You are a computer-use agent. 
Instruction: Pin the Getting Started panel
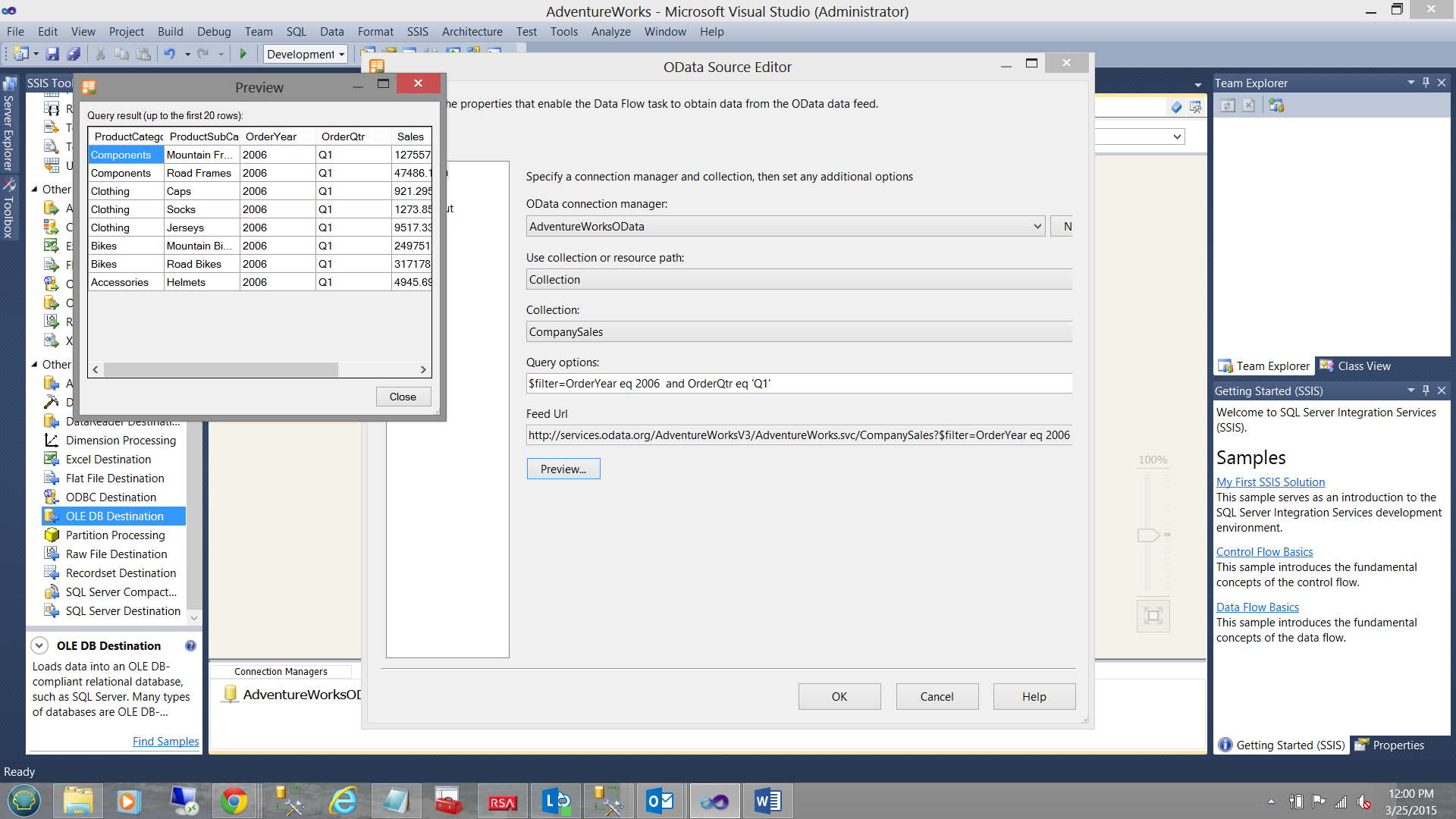click(1426, 391)
